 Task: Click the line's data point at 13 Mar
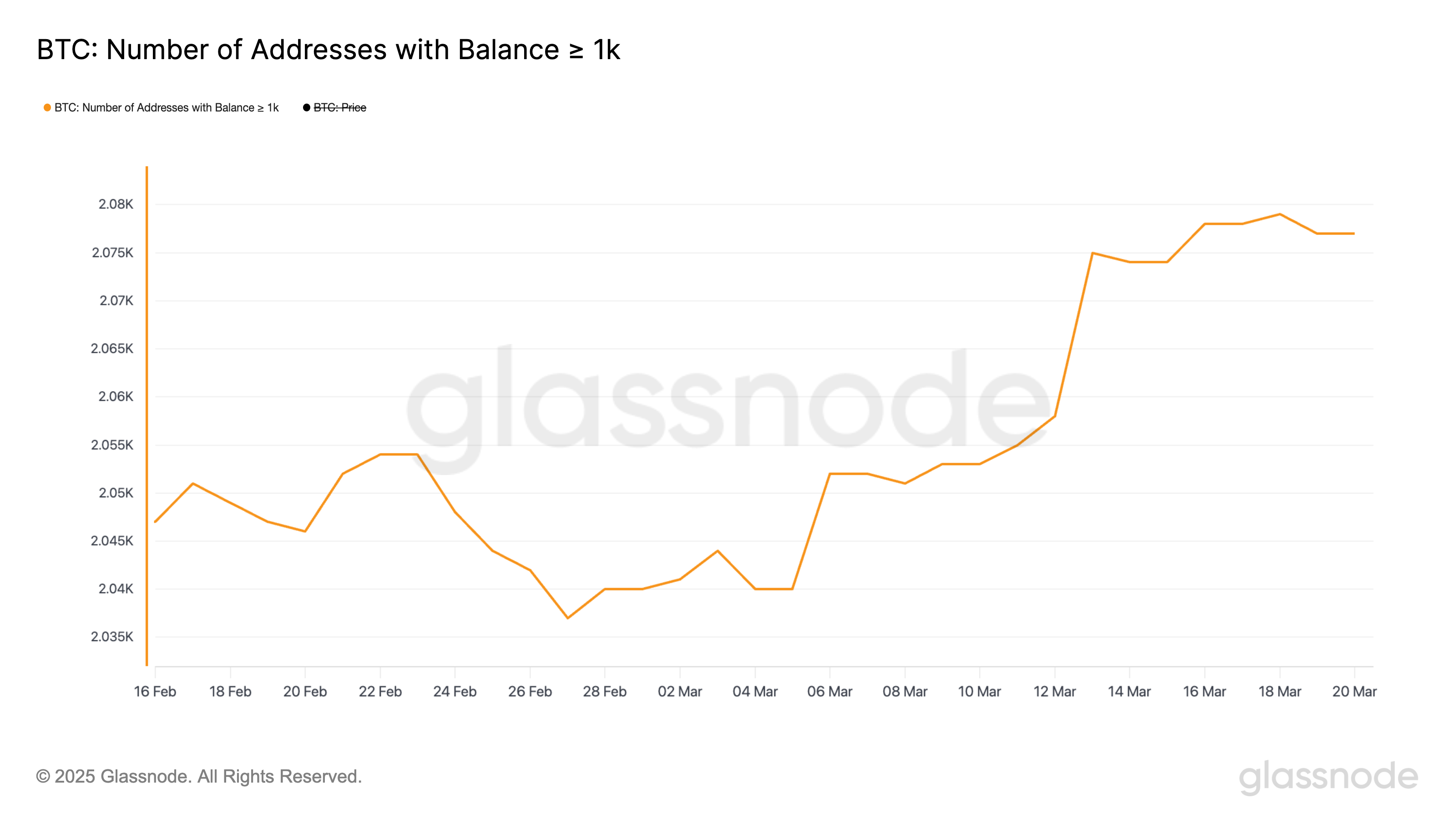click(x=1092, y=253)
